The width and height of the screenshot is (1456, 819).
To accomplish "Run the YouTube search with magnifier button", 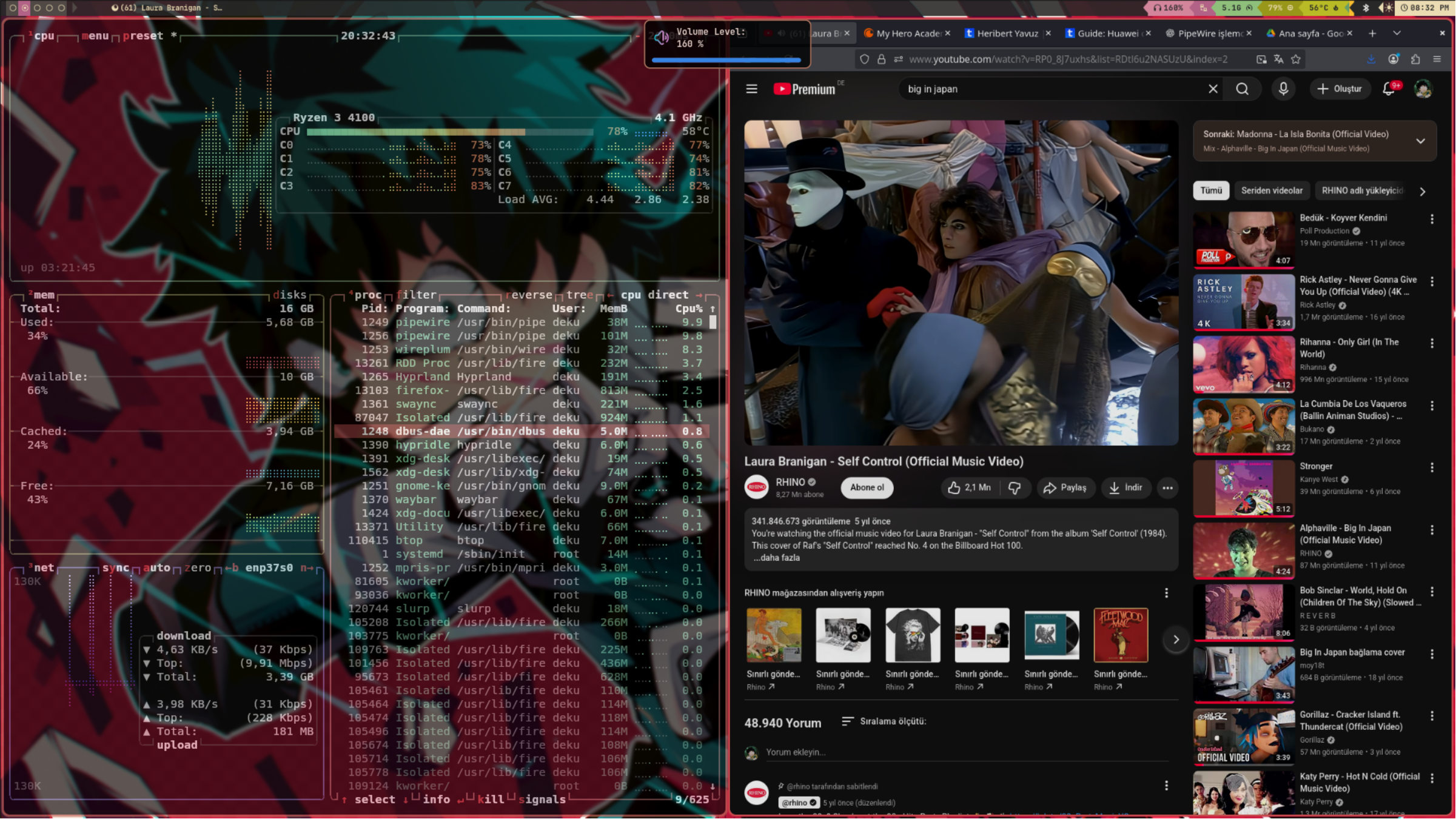I will [x=1242, y=89].
